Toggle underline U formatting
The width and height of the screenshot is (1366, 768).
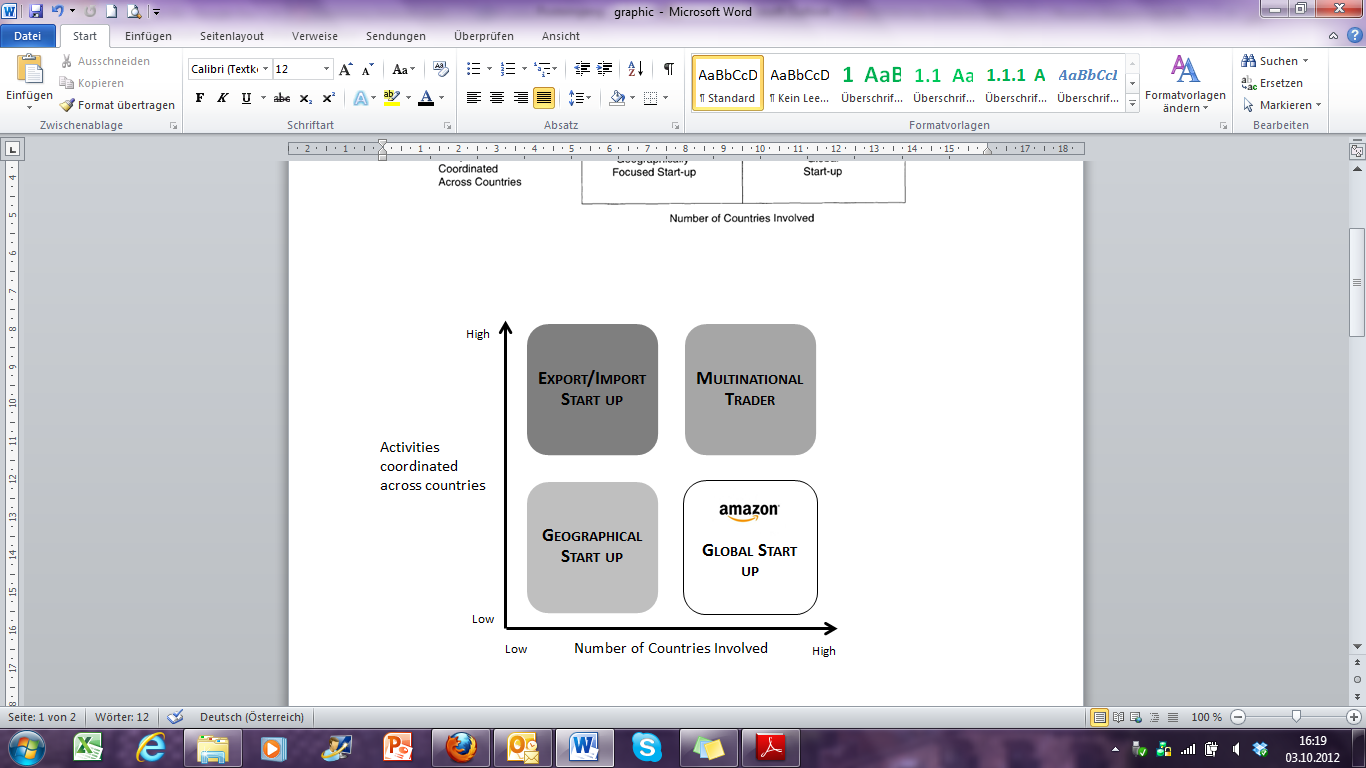coord(246,98)
